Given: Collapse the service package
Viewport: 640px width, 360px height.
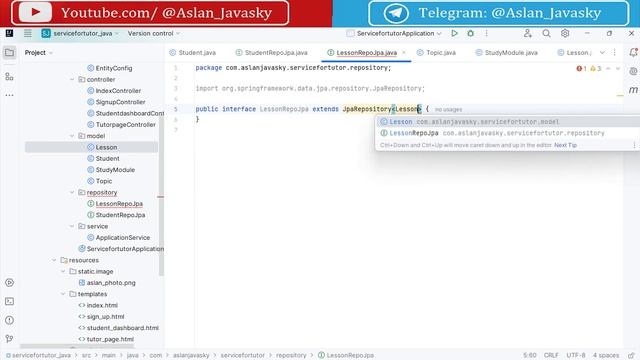Looking at the screenshot, I should point(72,226).
